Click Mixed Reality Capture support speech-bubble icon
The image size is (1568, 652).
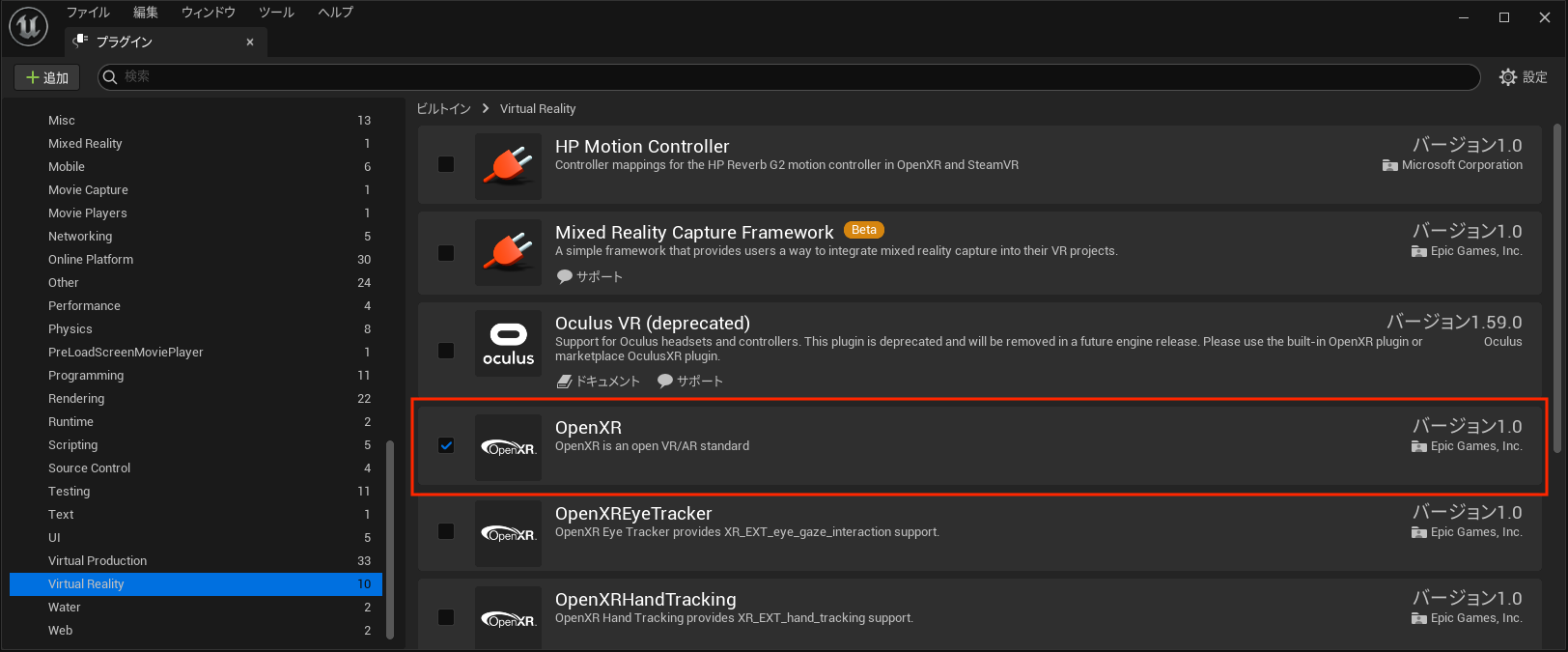(x=565, y=276)
